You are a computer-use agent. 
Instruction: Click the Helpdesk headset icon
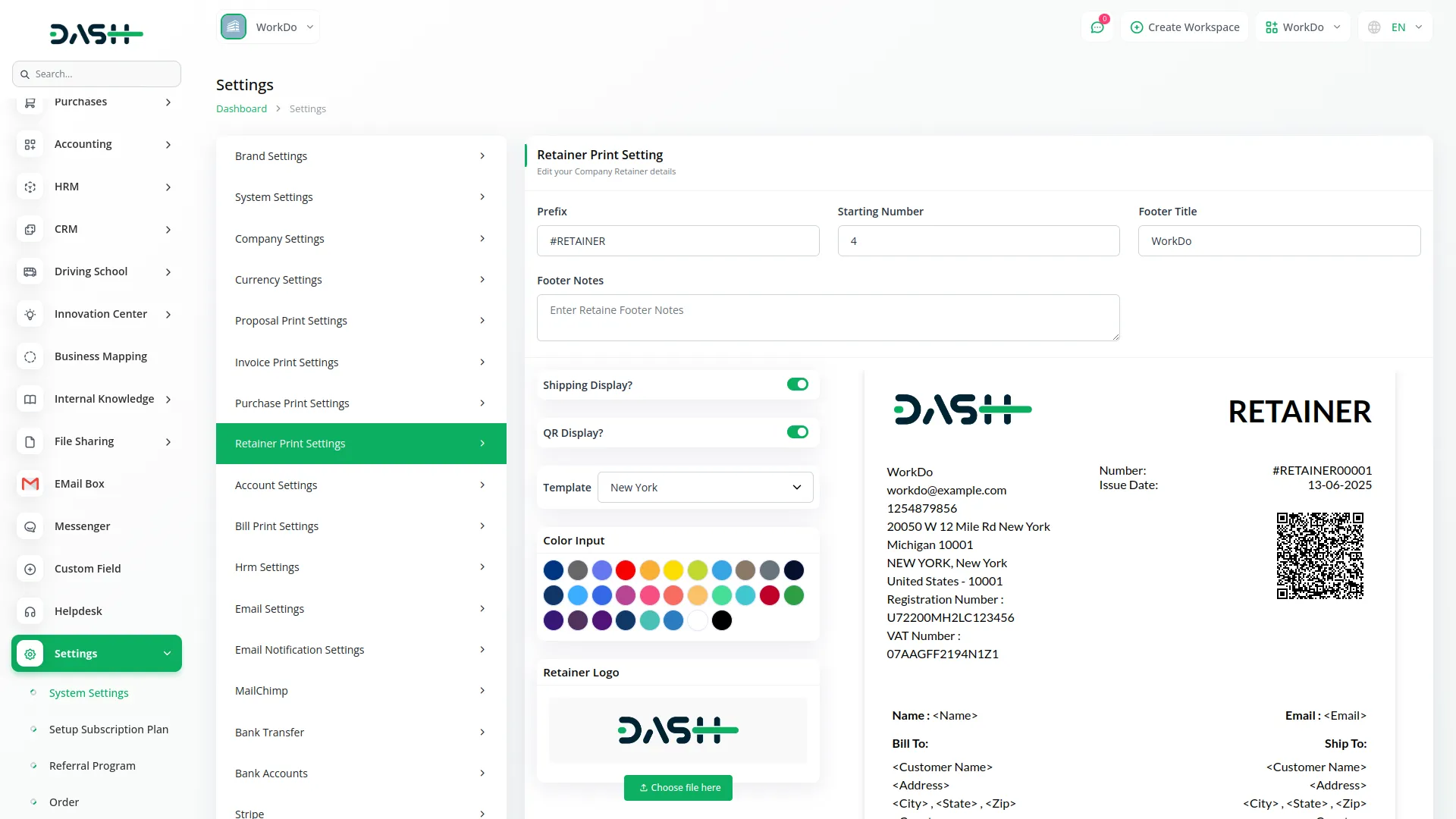tap(30, 611)
